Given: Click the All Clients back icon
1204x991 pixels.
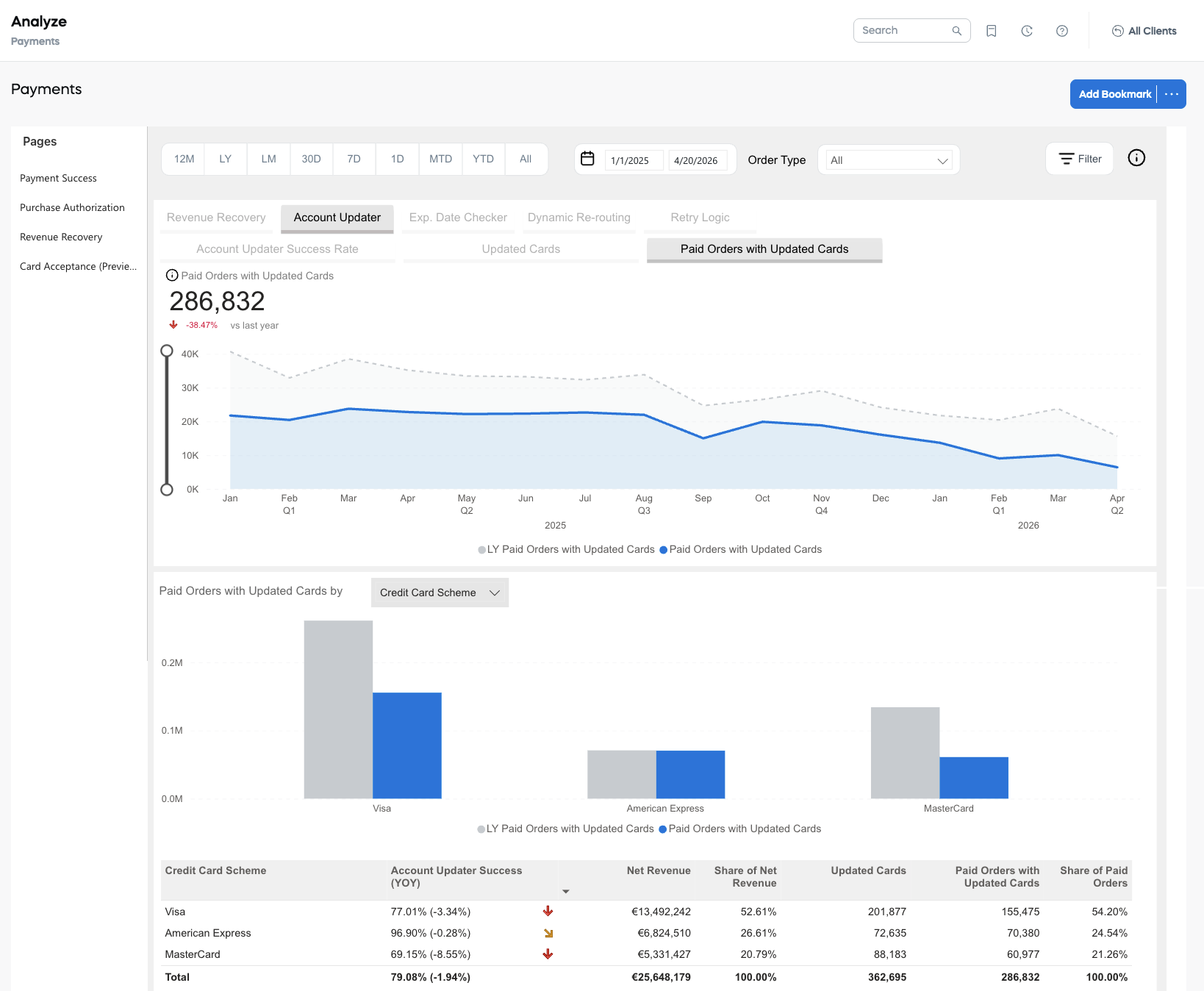Looking at the screenshot, I should [x=1117, y=31].
